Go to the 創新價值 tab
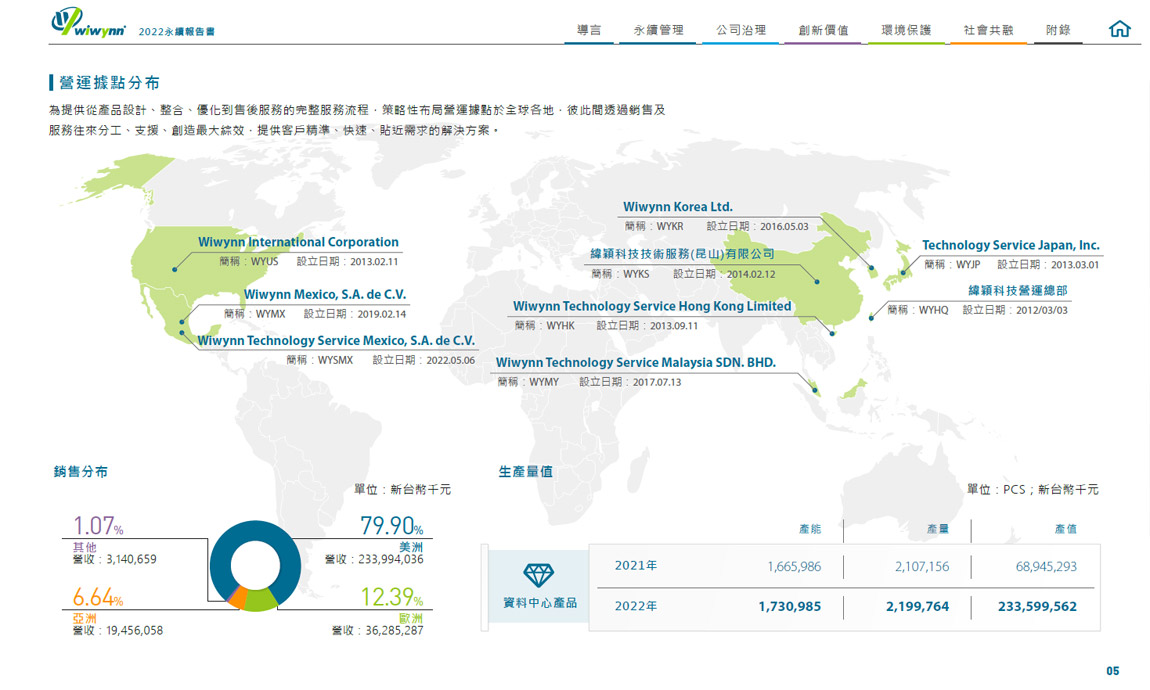 coord(823,30)
